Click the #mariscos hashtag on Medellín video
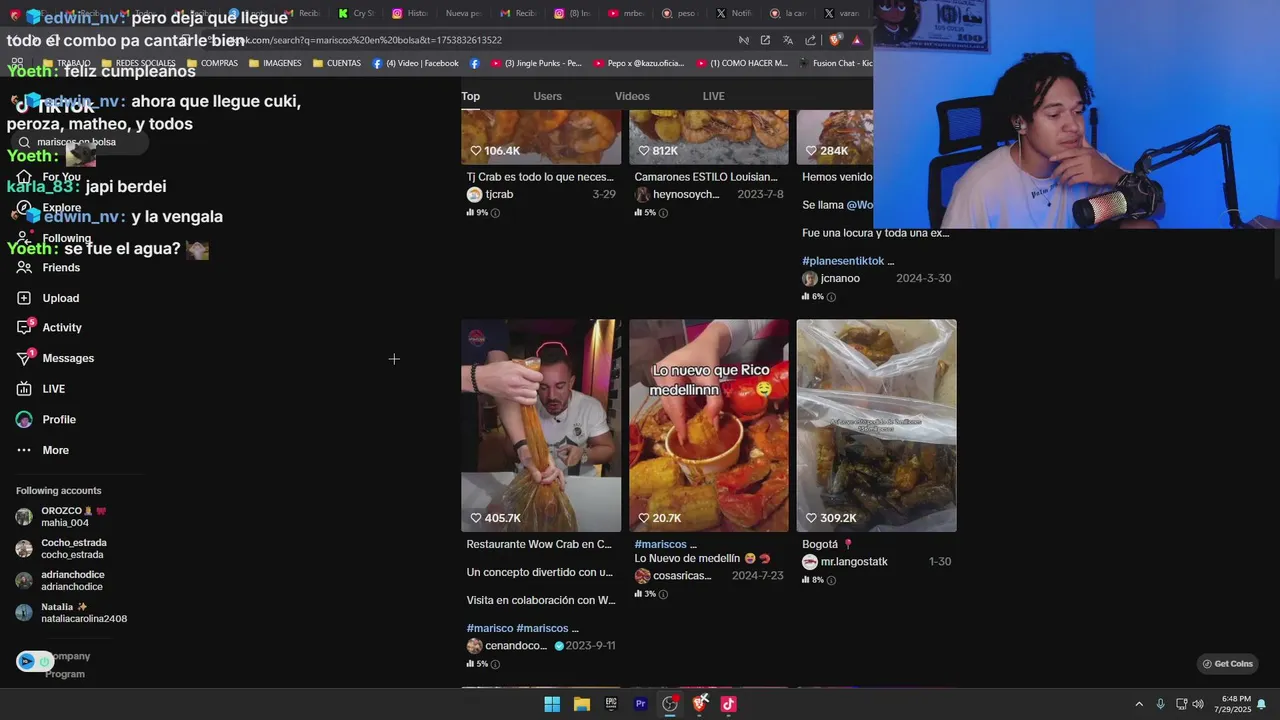 660,544
